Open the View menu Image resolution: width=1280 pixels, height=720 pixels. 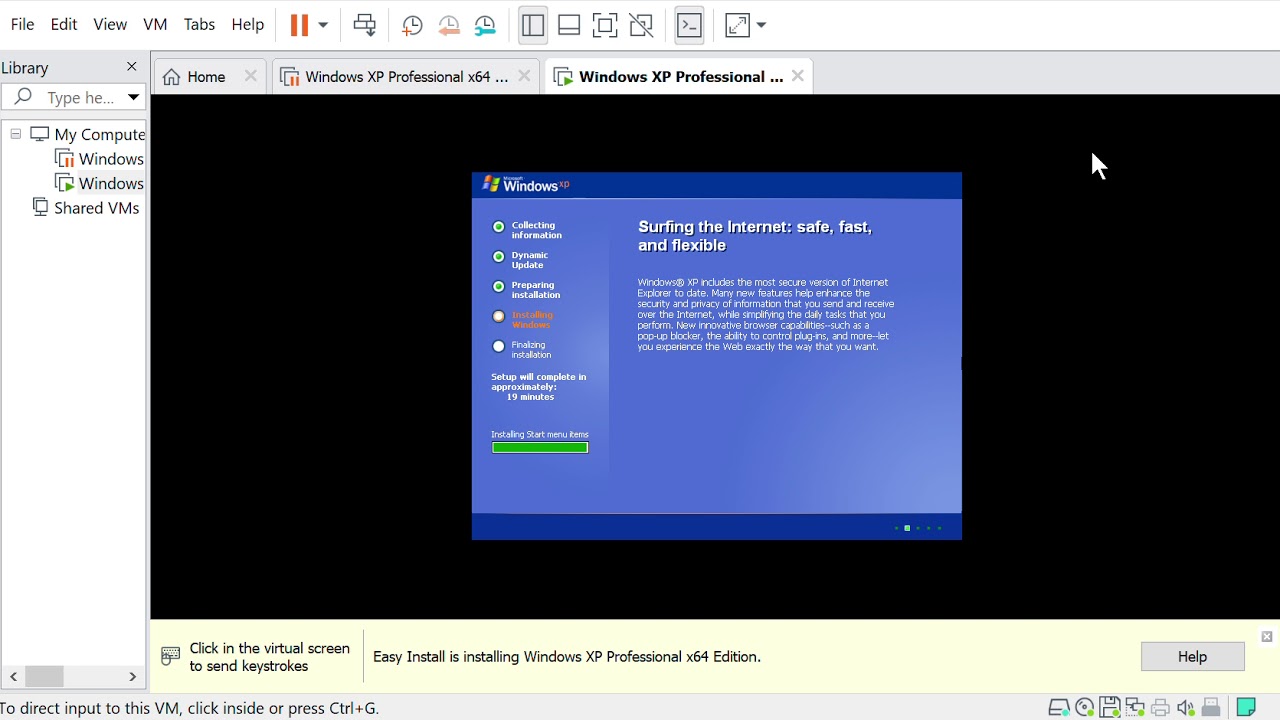[x=110, y=24]
